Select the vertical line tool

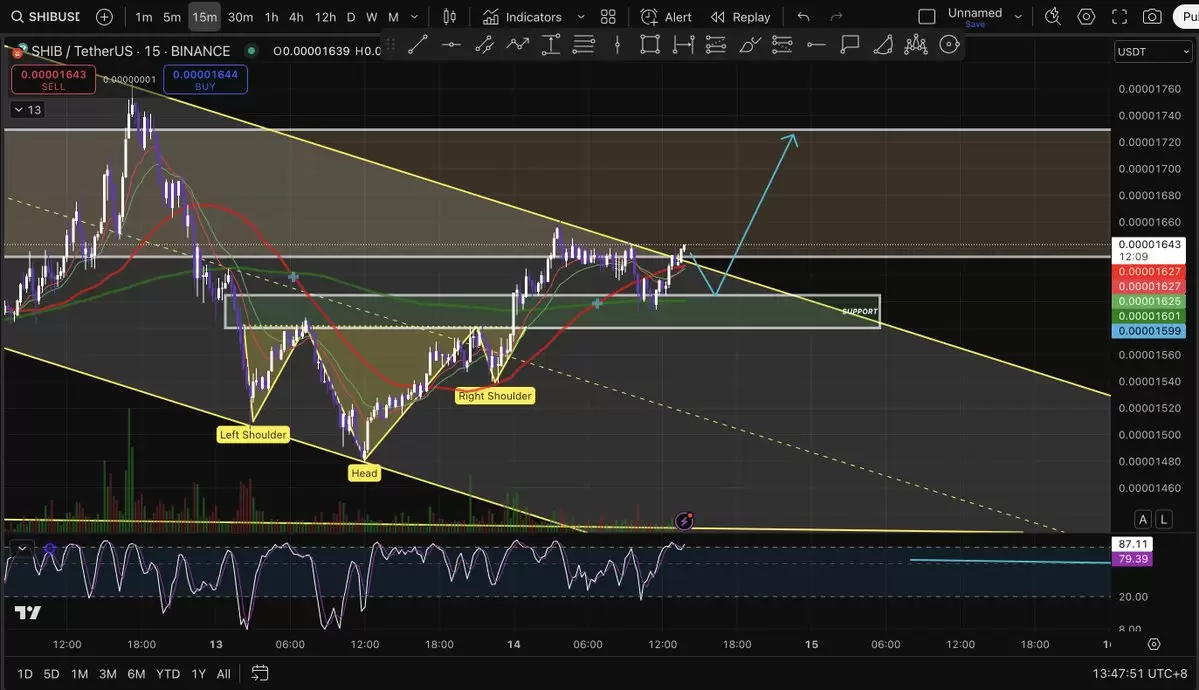(617, 45)
